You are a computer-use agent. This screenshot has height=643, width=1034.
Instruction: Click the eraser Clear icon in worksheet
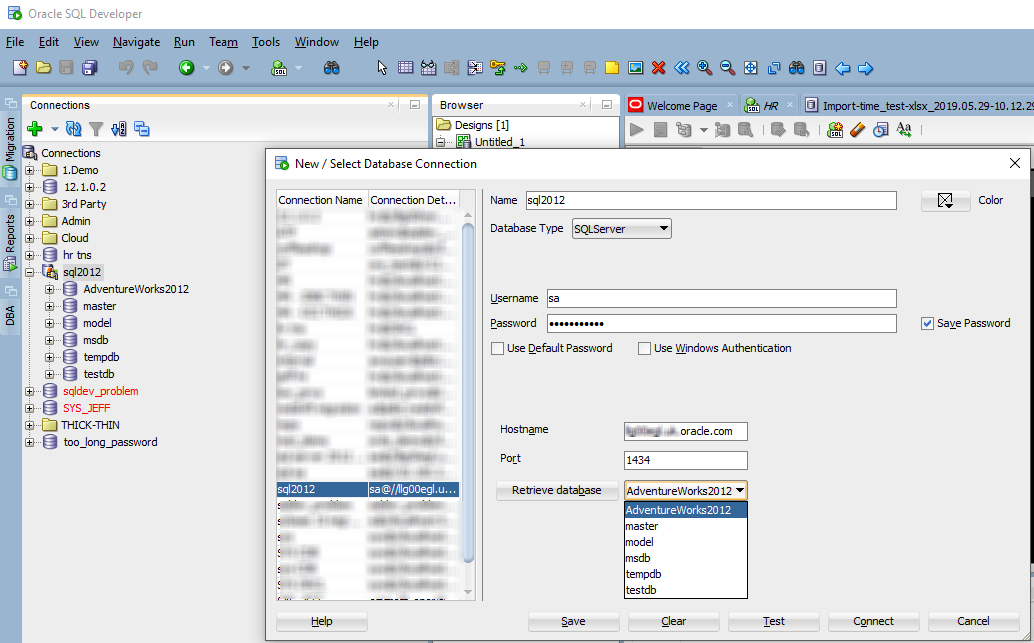coord(857,129)
